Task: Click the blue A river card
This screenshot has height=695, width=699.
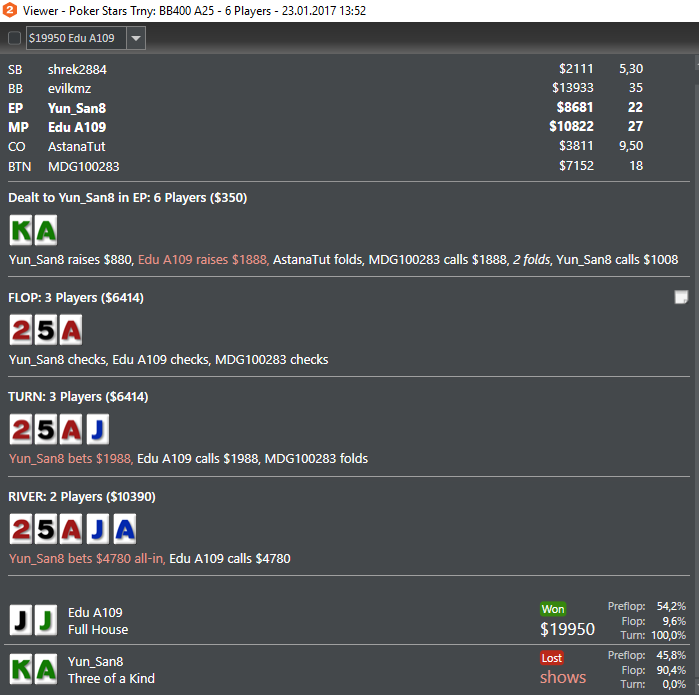Action: click(x=125, y=529)
